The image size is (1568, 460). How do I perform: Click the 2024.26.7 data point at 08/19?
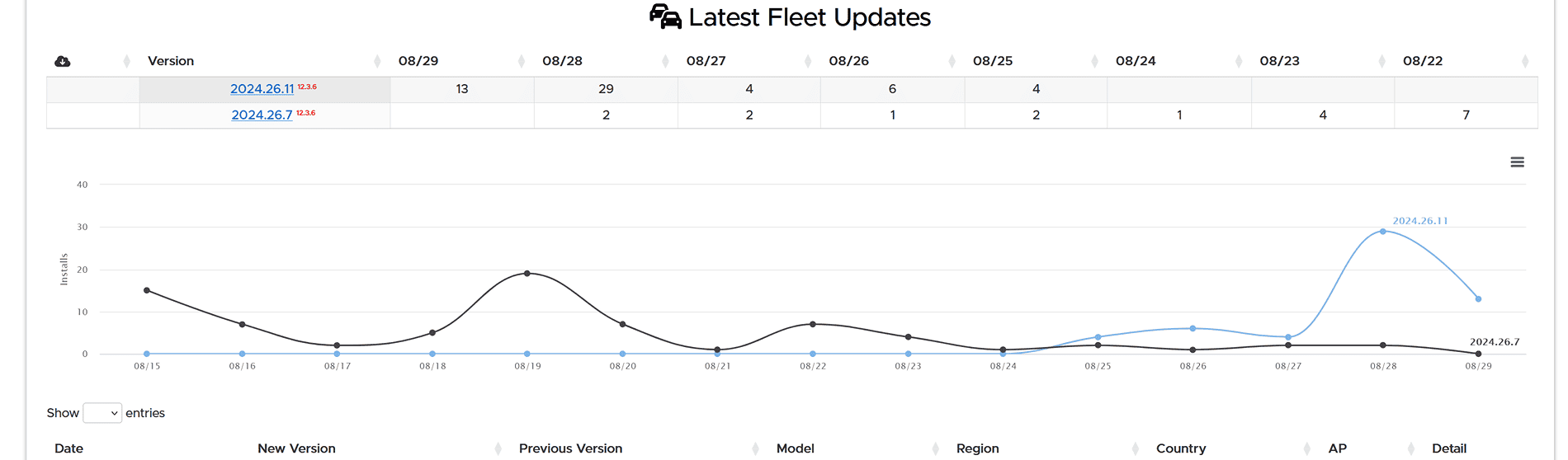pos(527,274)
